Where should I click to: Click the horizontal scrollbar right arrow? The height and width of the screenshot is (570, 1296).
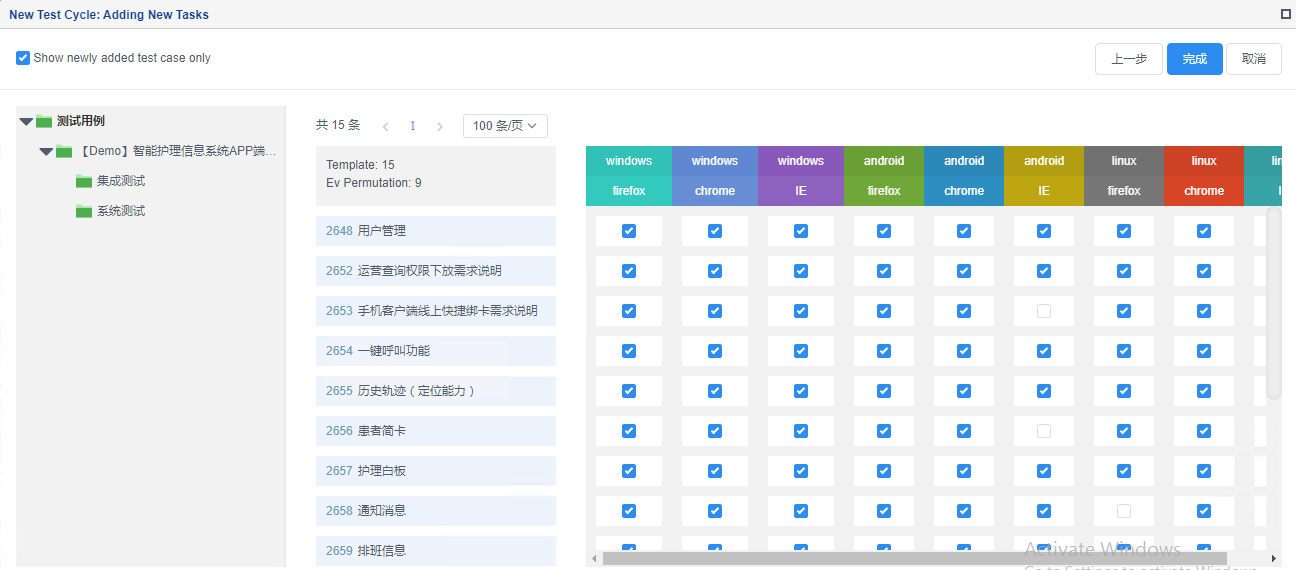(x=1273, y=558)
